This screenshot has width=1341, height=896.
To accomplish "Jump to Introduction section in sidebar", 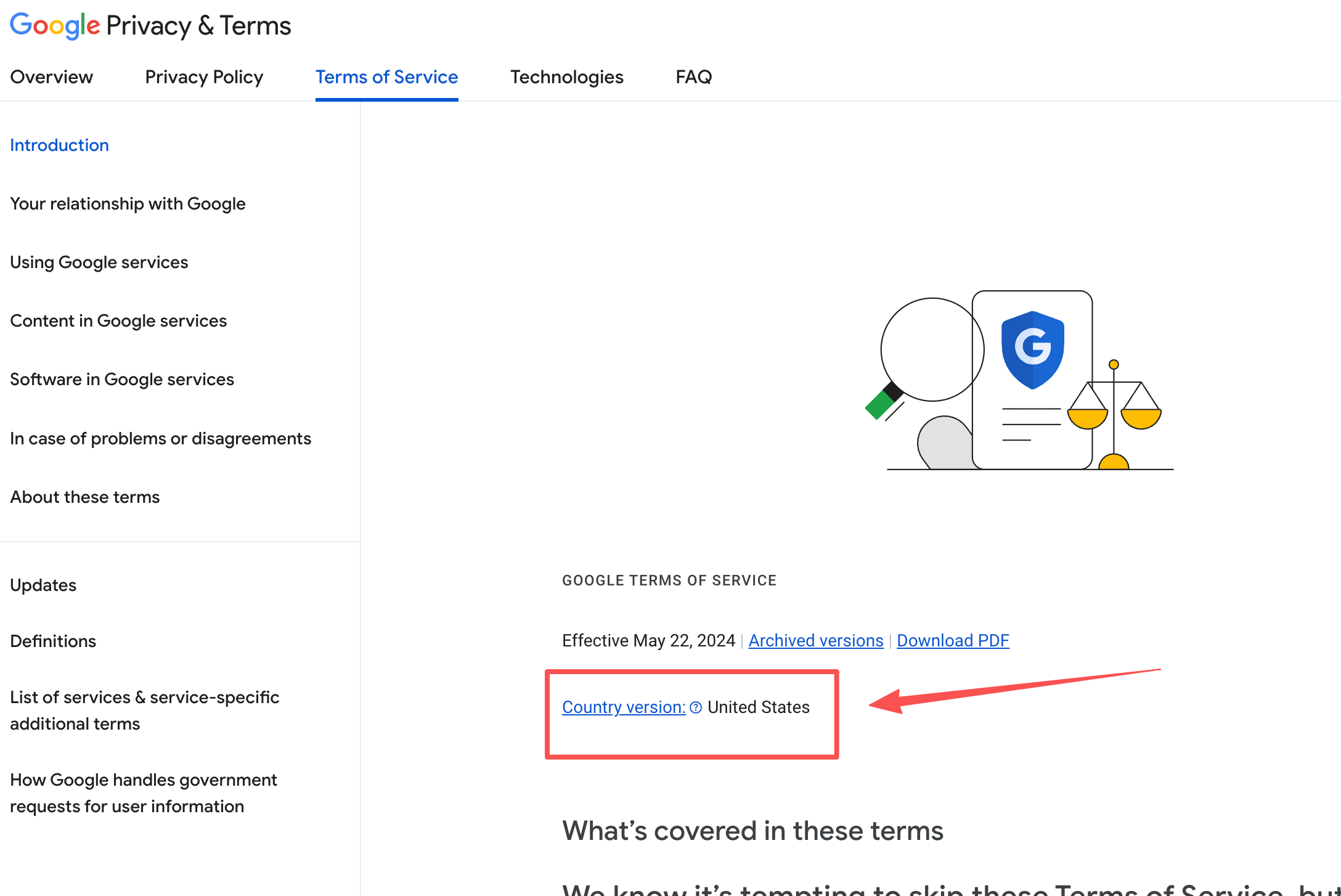I will click(60, 145).
